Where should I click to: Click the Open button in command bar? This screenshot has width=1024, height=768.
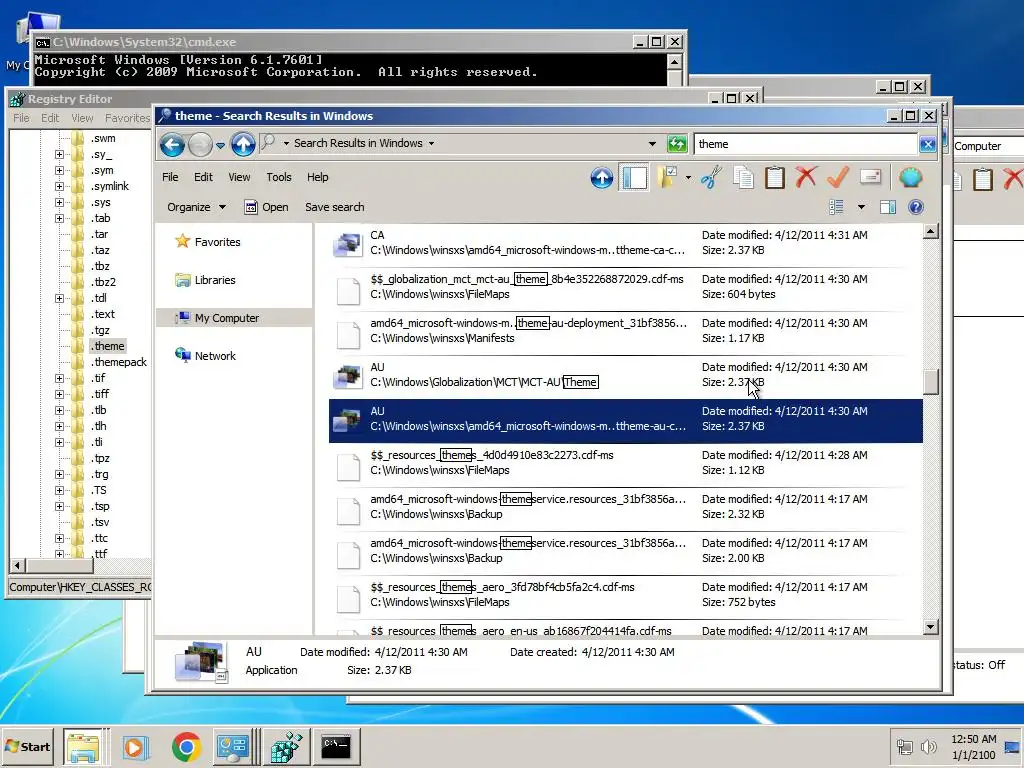pos(266,207)
